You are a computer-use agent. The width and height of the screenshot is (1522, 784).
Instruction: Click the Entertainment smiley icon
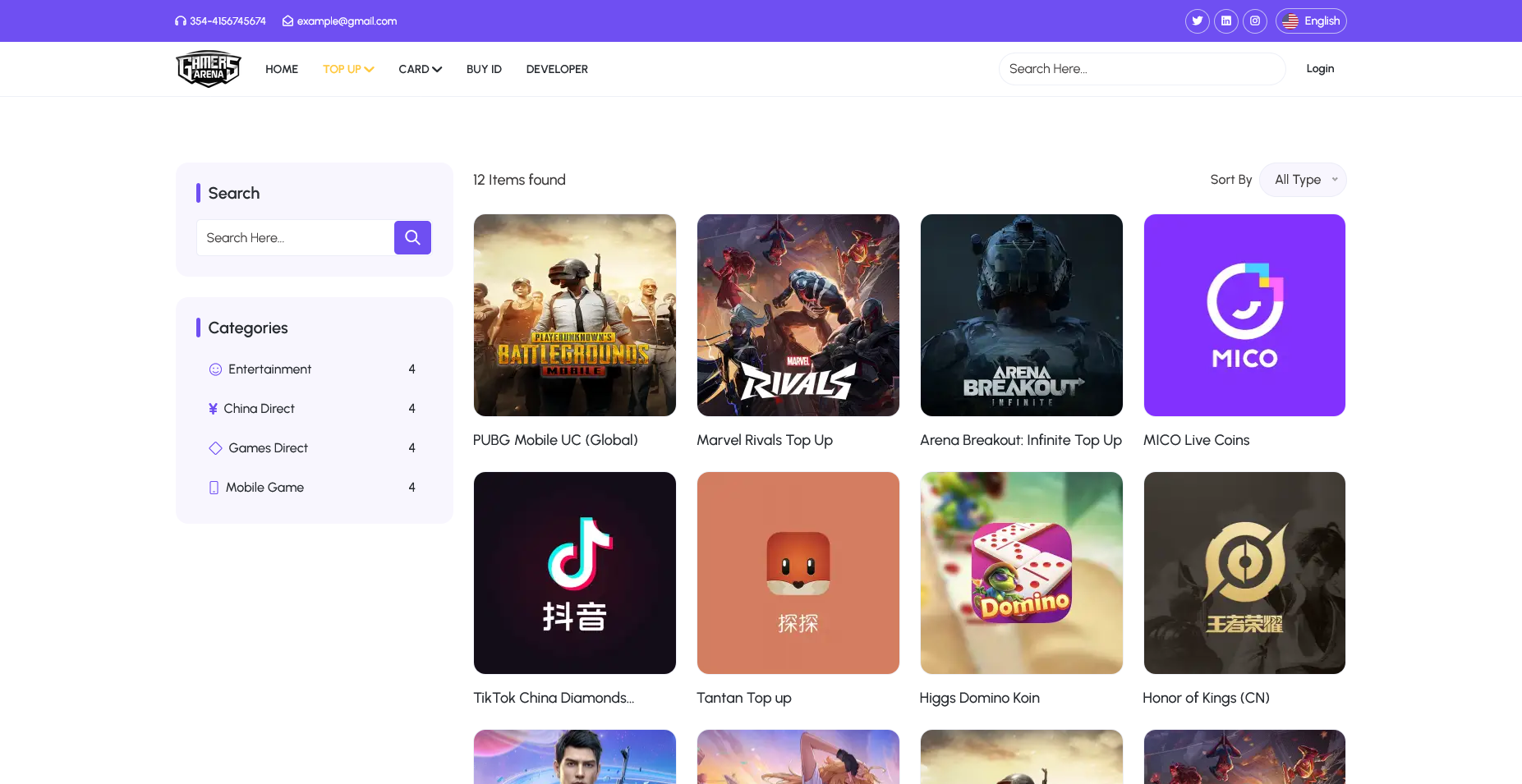tap(215, 369)
